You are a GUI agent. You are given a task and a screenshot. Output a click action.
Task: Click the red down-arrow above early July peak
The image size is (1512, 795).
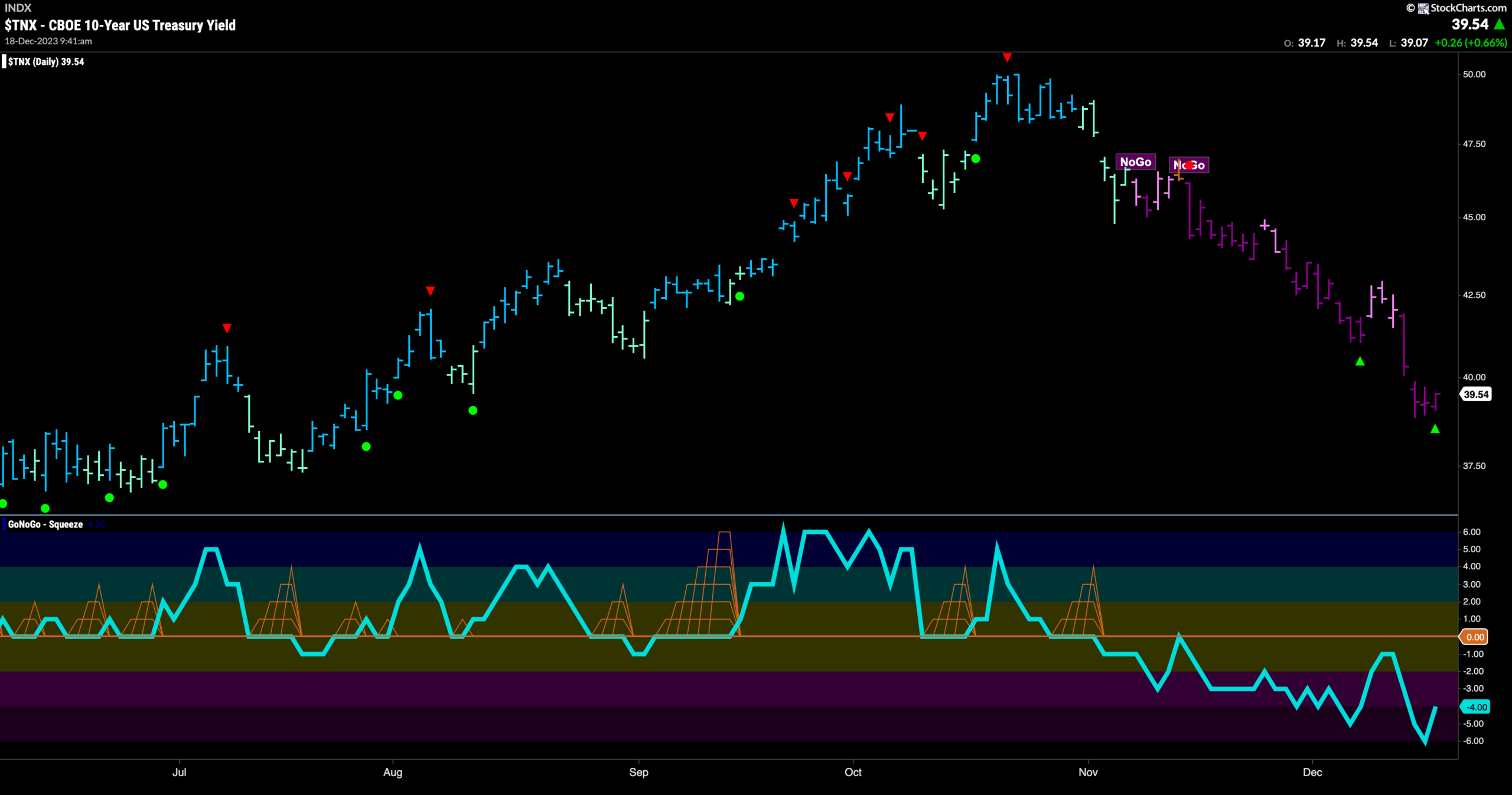pyautogui.click(x=227, y=328)
